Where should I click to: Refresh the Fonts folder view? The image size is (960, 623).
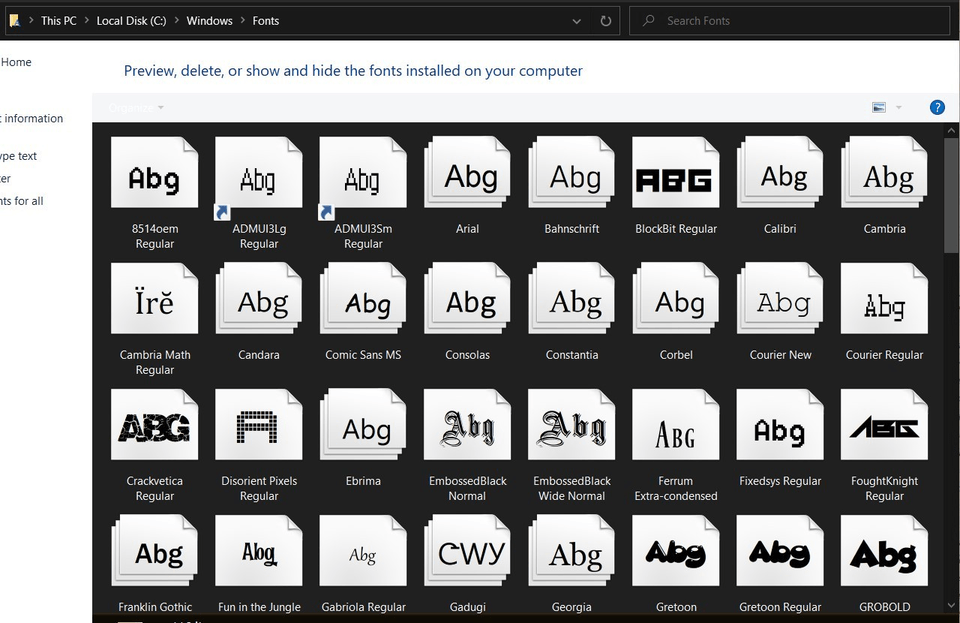pyautogui.click(x=606, y=21)
